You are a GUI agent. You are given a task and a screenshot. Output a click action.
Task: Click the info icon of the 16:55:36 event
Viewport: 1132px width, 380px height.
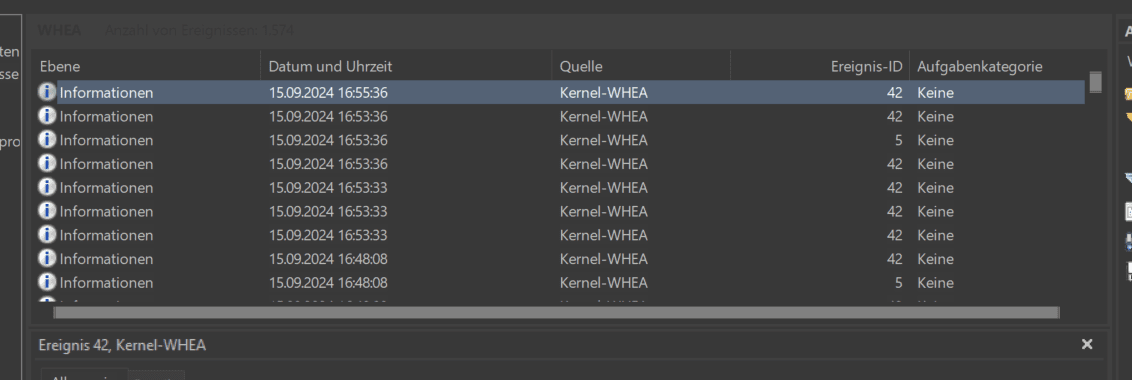[47, 92]
